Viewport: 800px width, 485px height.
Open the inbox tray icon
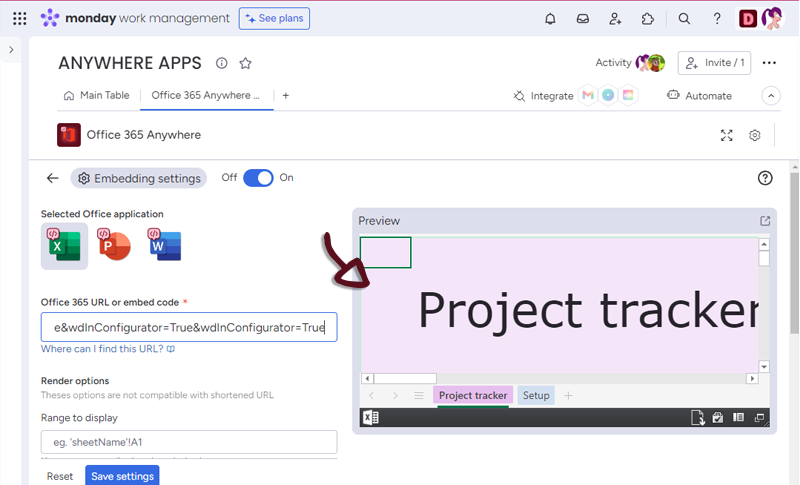582,18
